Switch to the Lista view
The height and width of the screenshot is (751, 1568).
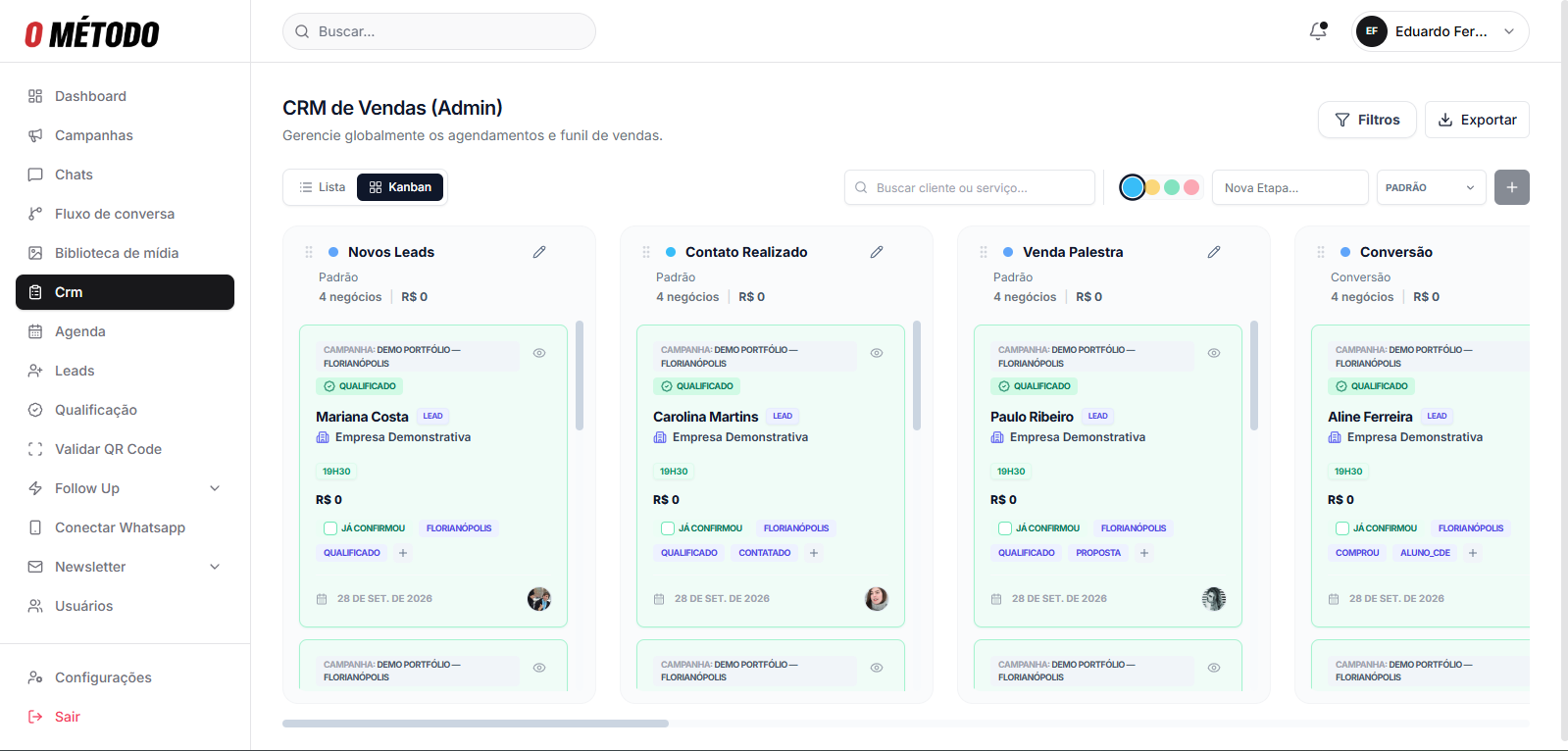[x=323, y=187]
